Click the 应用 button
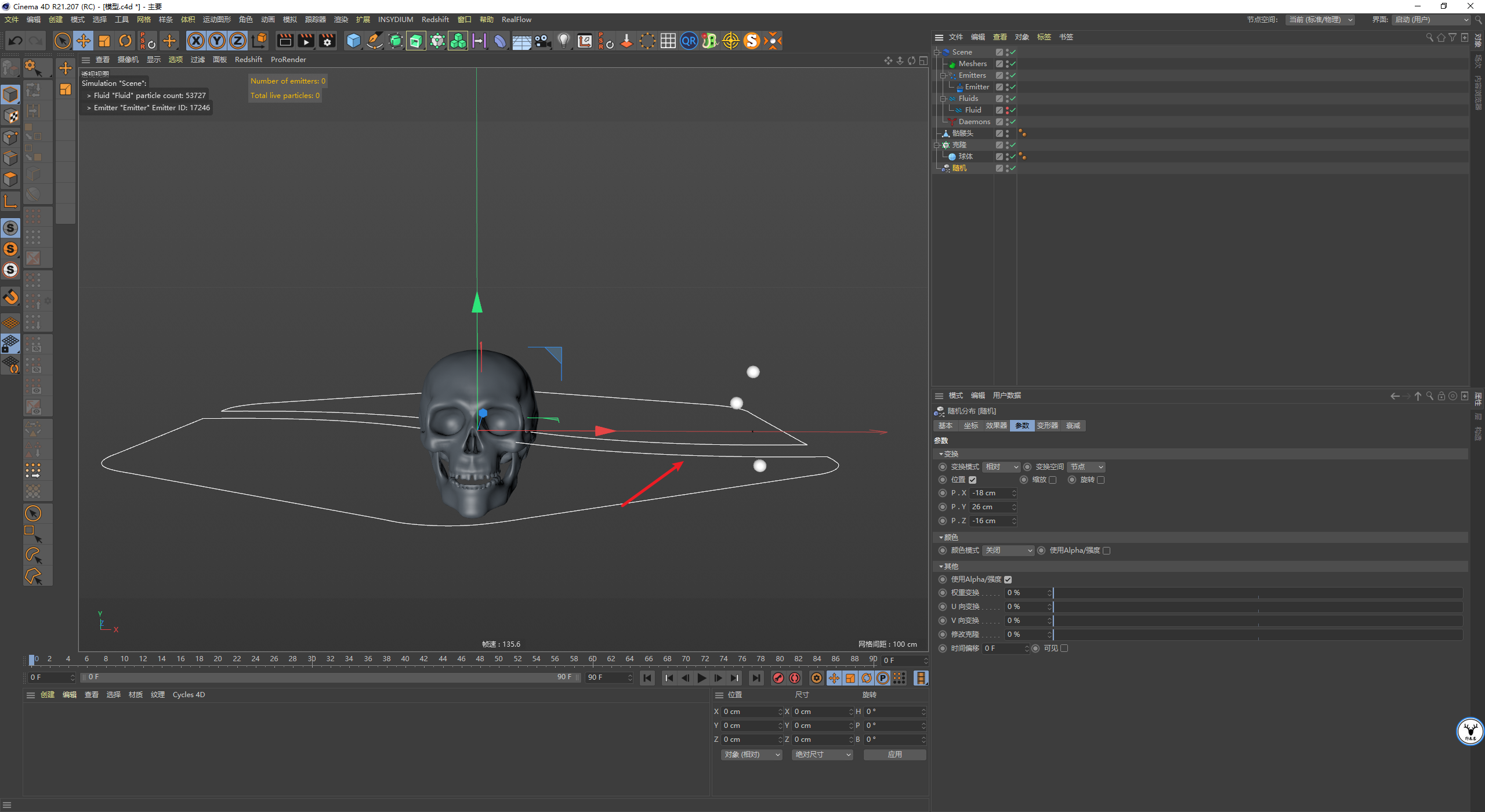 (894, 755)
